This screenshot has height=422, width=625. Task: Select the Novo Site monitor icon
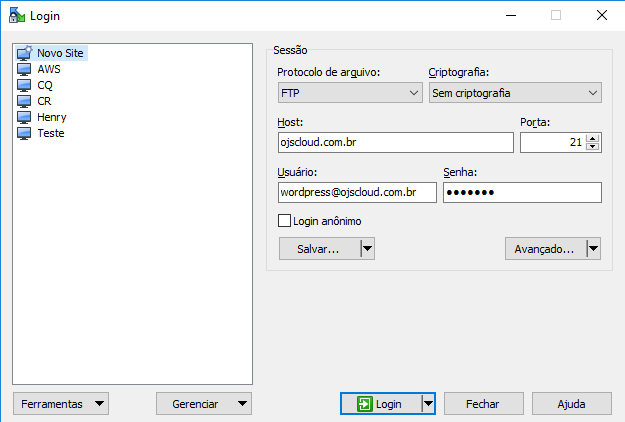tap(24, 53)
